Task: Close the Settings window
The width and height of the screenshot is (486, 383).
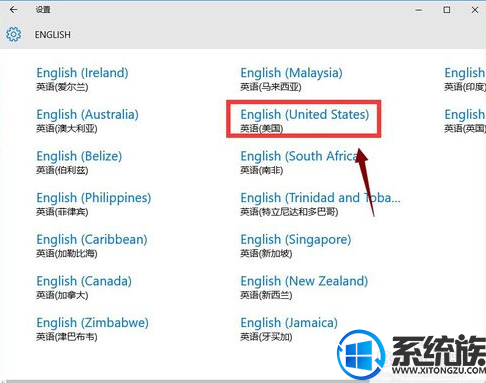Action: 475,10
